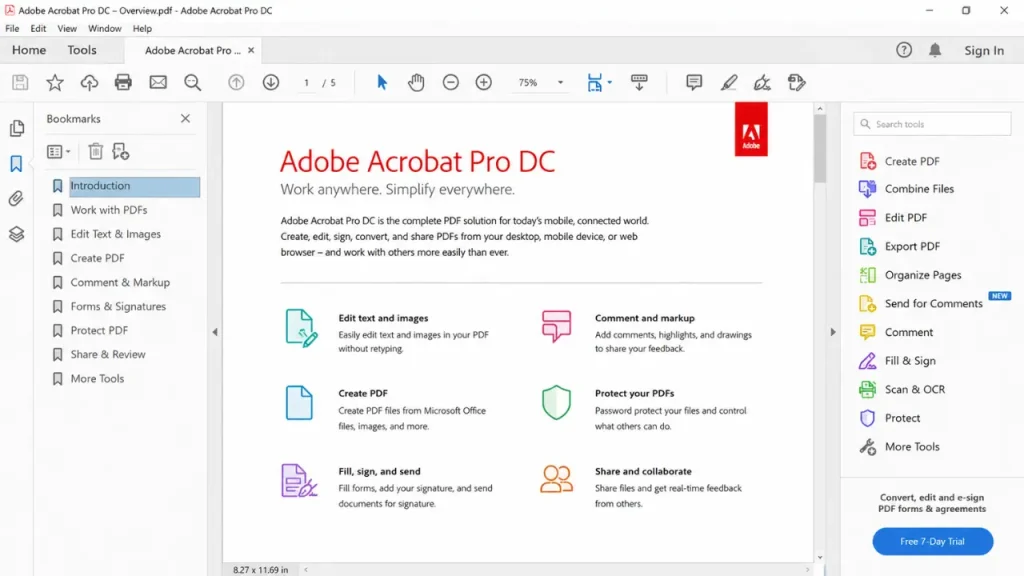Screen dimensions: 1024x576
Task: Open the View menu
Action: pos(67,29)
